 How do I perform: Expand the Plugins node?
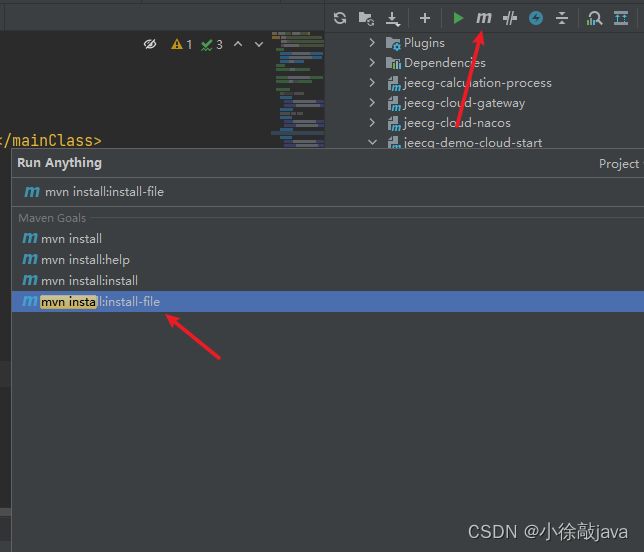coord(372,42)
